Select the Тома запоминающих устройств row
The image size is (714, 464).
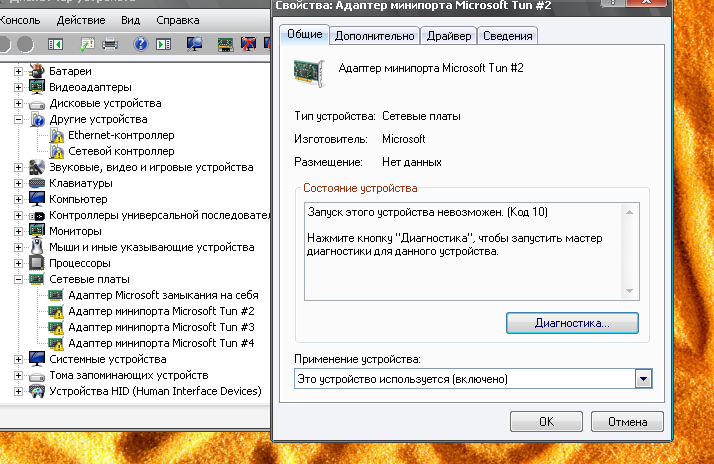128,375
